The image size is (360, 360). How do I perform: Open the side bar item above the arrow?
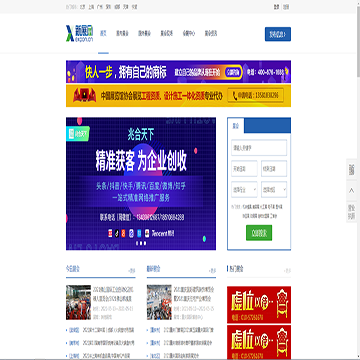pyautogui.click(x=352, y=169)
